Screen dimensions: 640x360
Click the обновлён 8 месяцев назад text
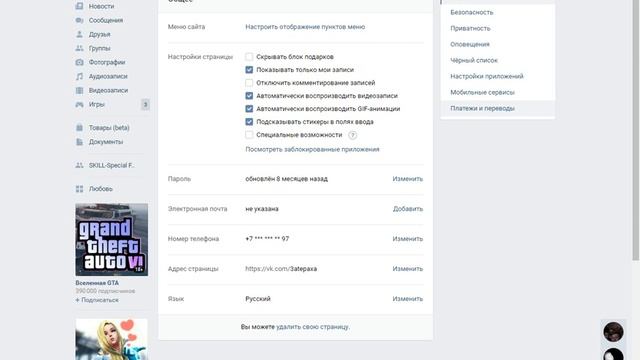pos(287,179)
